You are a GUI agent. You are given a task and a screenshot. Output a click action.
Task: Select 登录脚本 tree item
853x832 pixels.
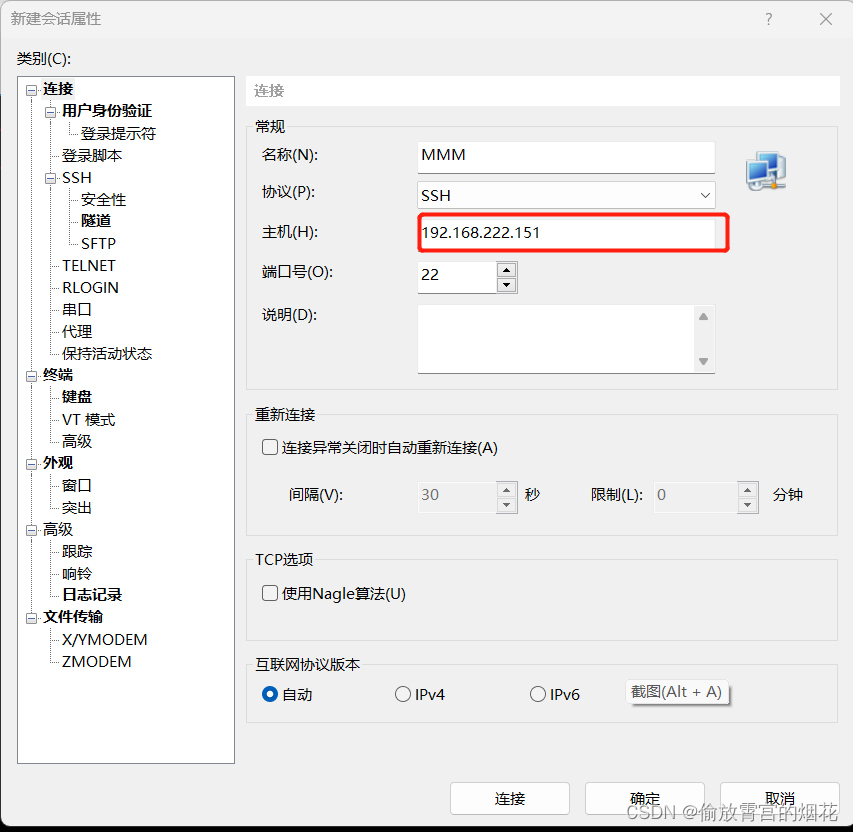[x=91, y=156]
